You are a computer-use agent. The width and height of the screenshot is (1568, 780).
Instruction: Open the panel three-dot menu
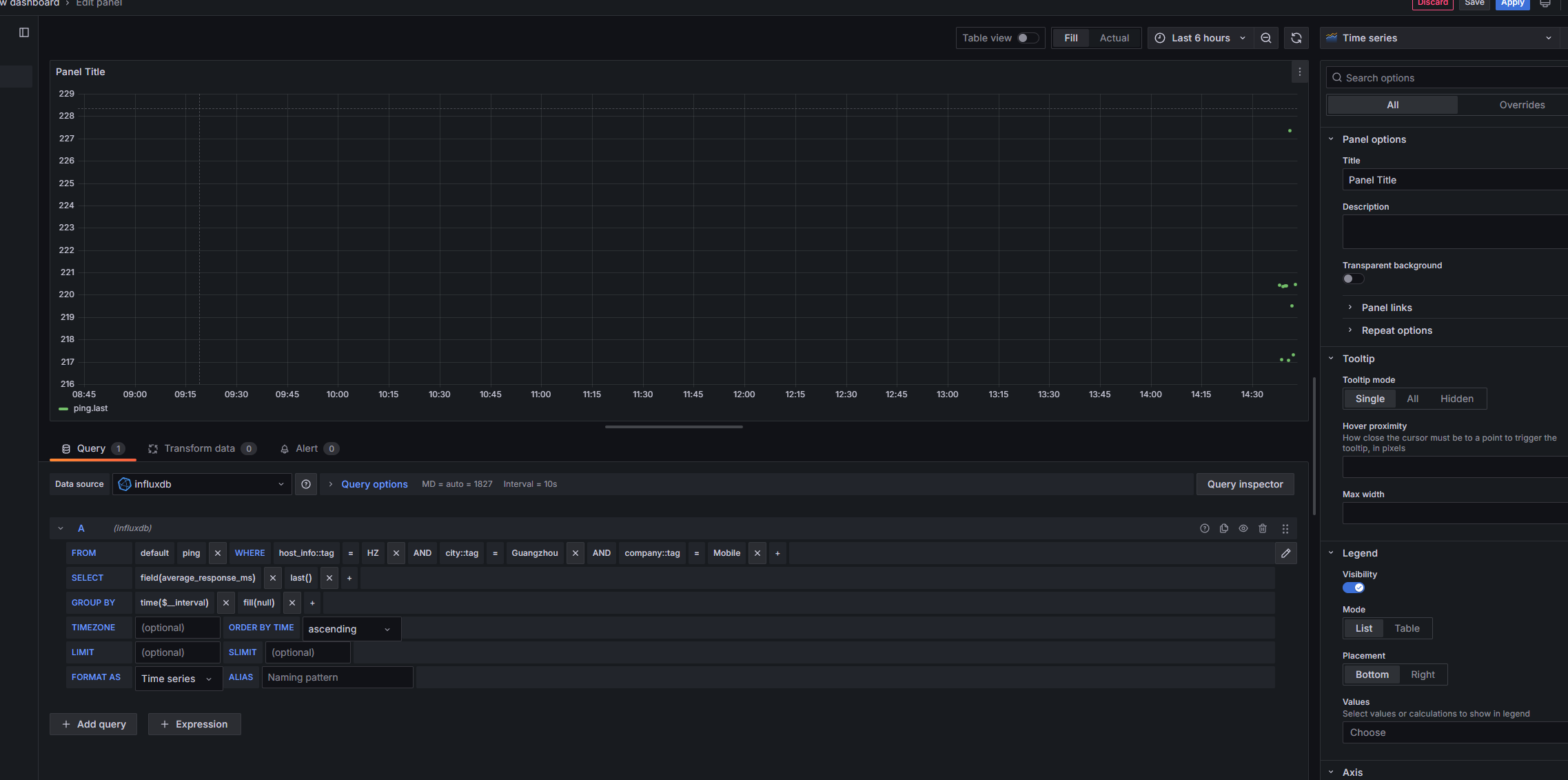tap(1300, 72)
